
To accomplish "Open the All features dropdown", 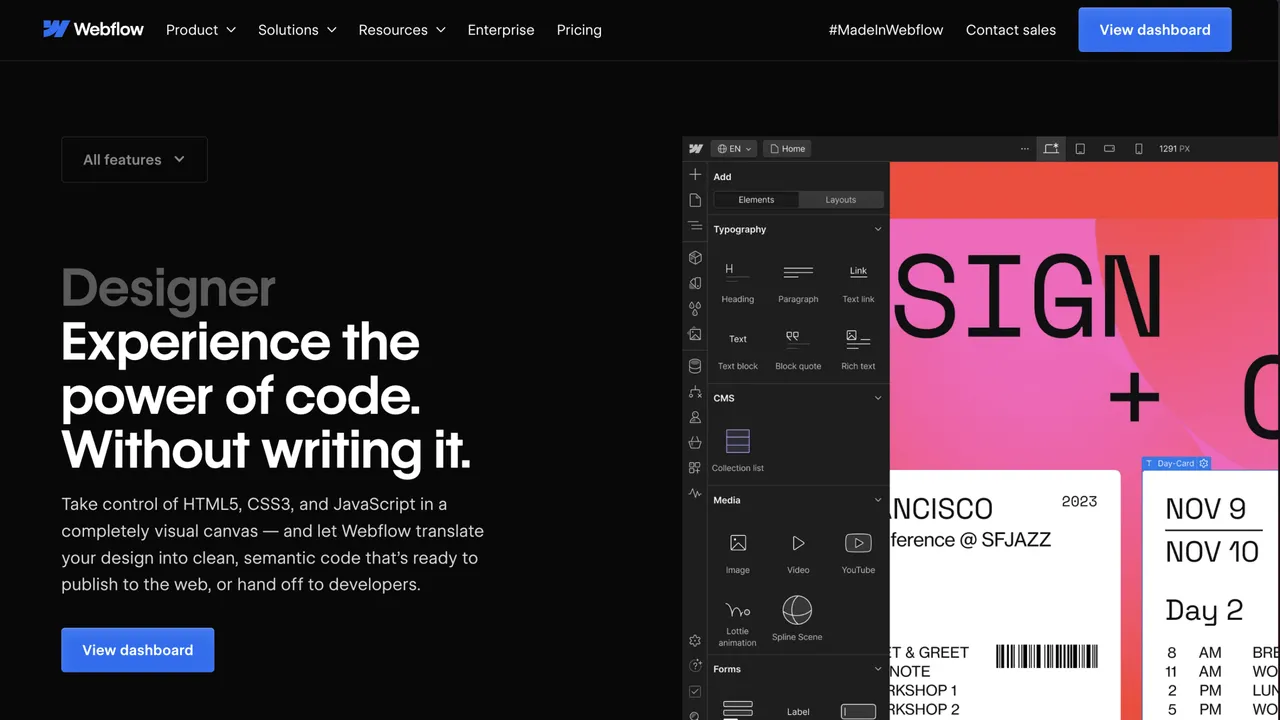I will pos(134,159).
